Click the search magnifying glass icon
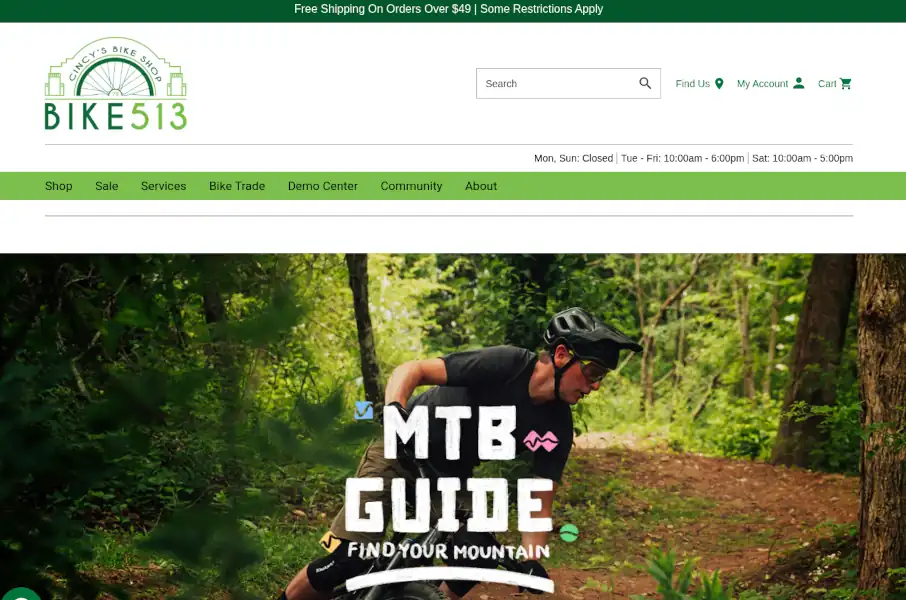The image size is (906, 600). (x=645, y=83)
